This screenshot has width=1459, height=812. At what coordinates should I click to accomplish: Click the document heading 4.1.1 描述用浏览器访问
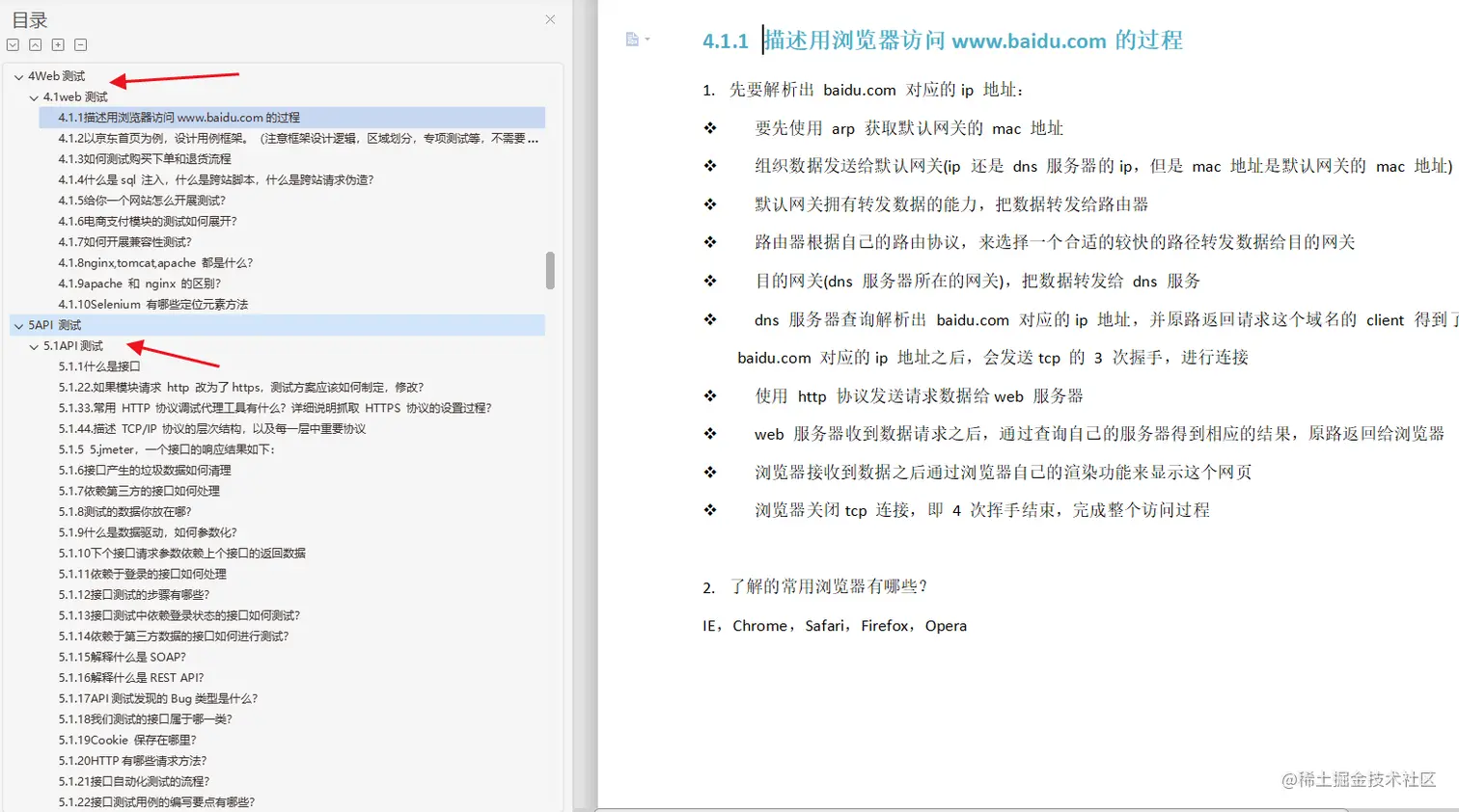tap(942, 41)
